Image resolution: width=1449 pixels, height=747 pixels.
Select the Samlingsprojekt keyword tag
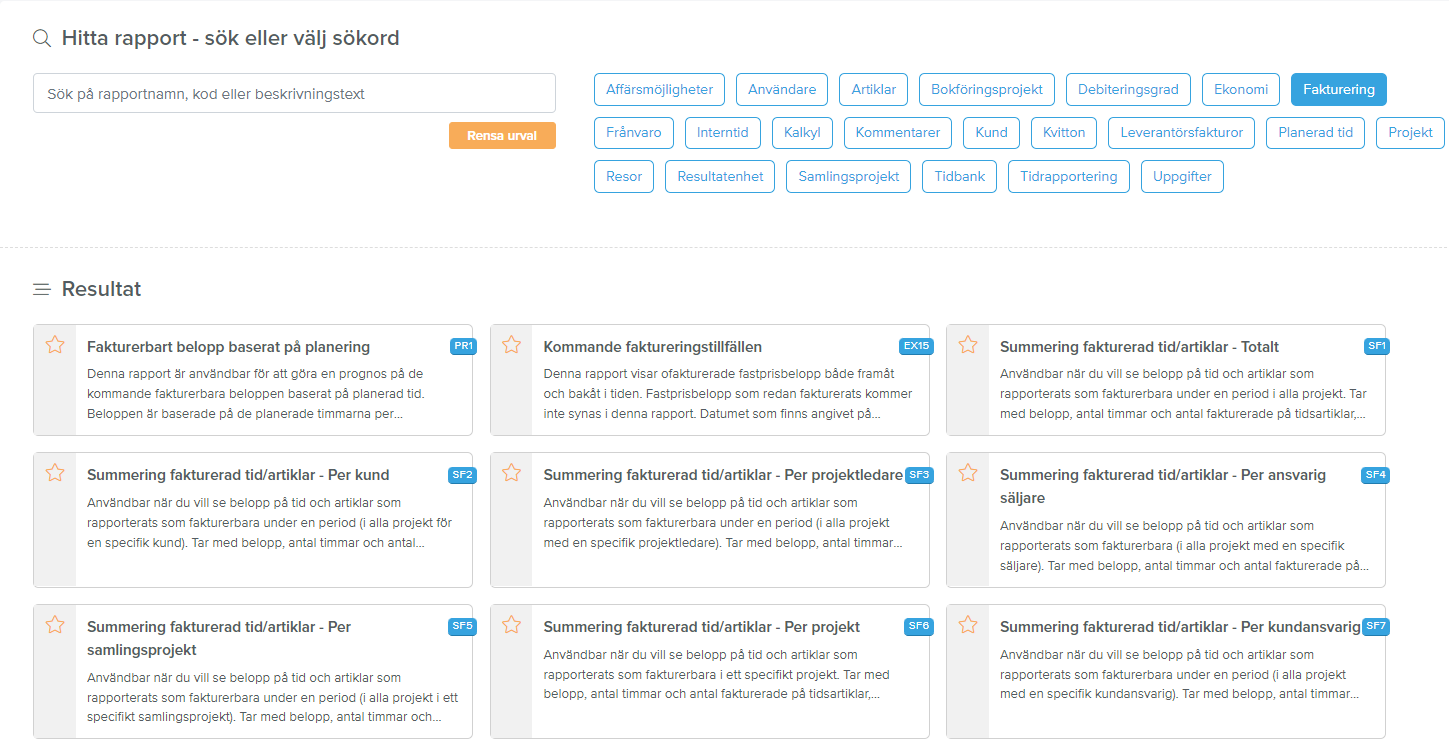click(x=849, y=176)
